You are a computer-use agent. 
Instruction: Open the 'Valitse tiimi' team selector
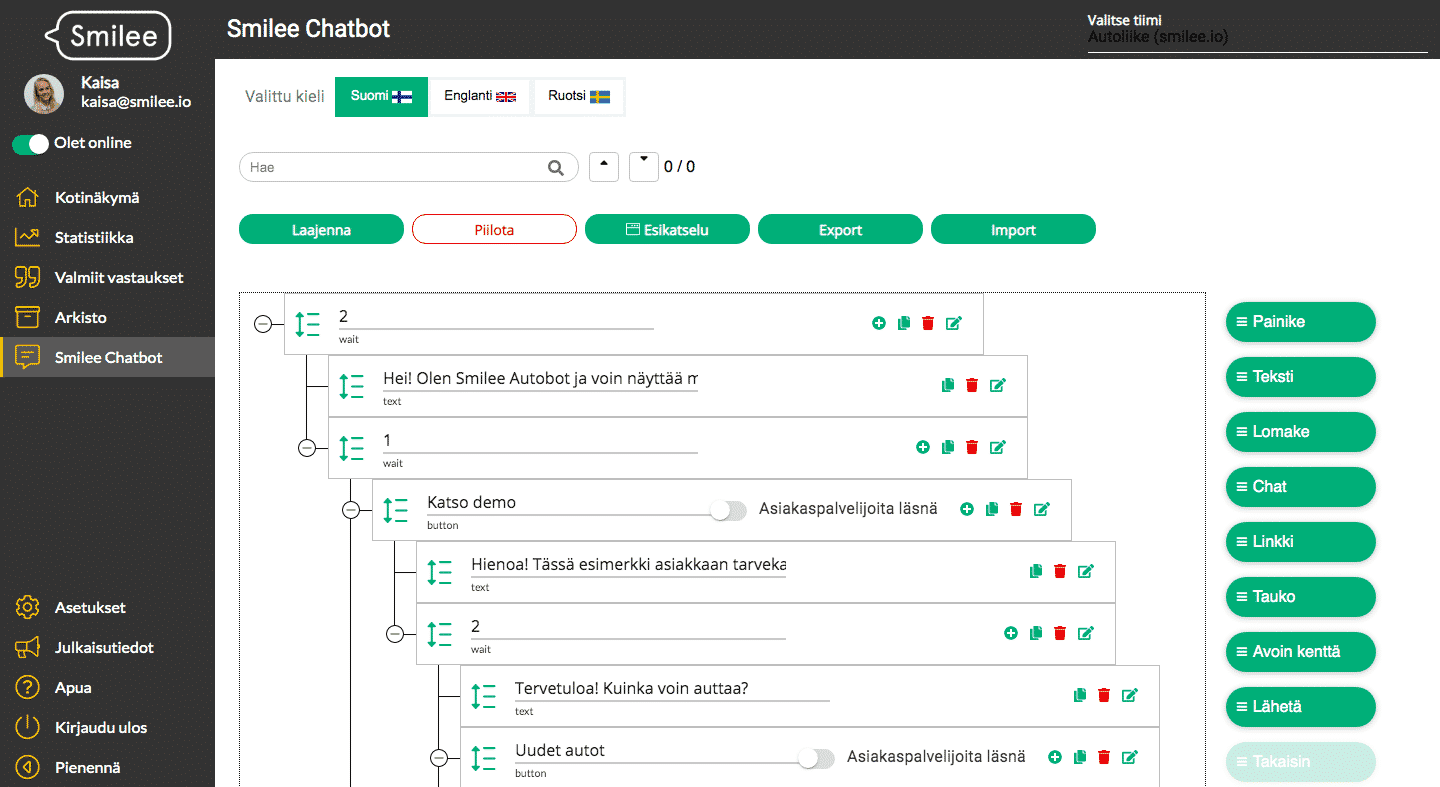(x=1257, y=38)
